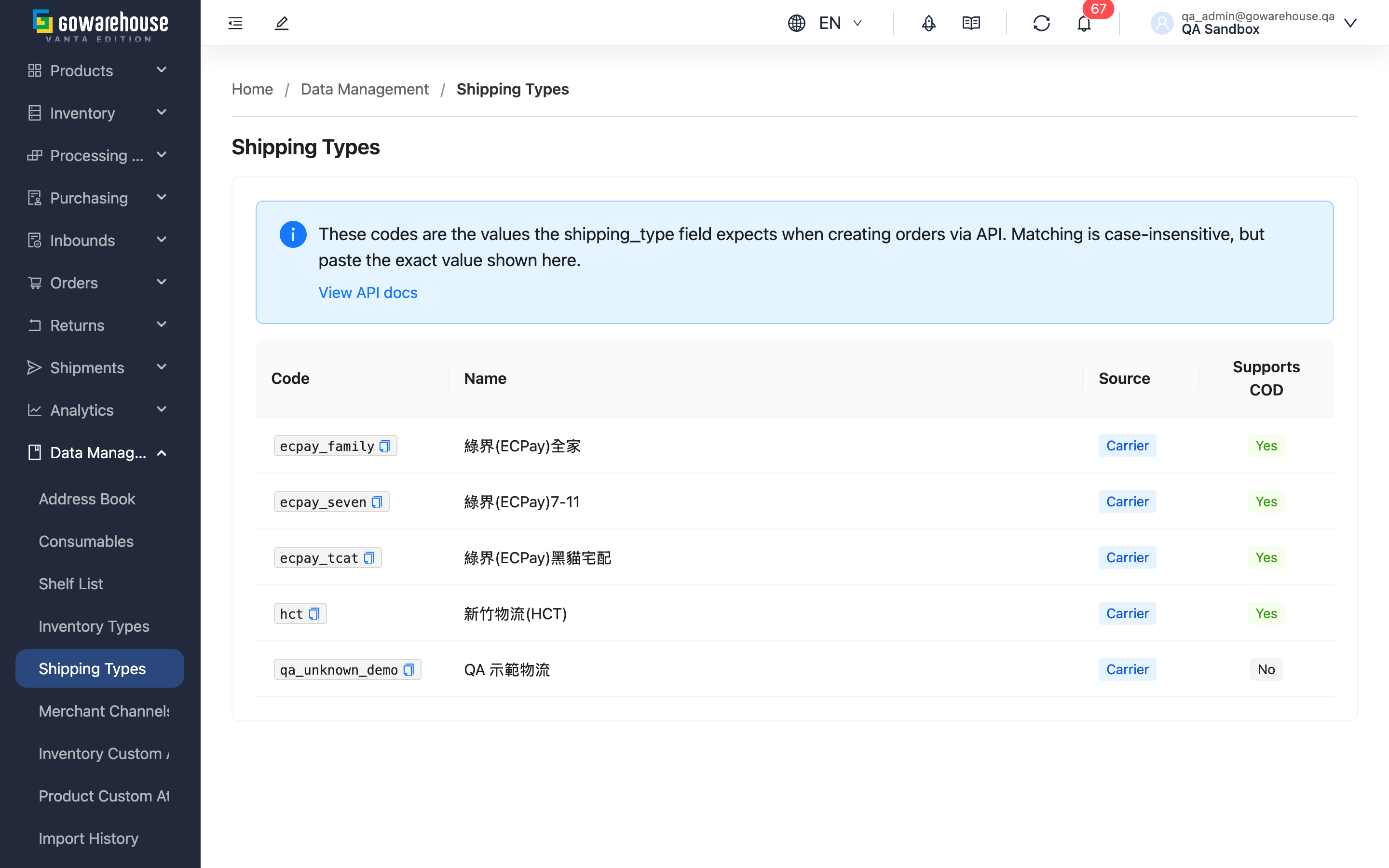Click the Purchasing sidebar icon
The height and width of the screenshot is (868, 1389).
(34, 198)
